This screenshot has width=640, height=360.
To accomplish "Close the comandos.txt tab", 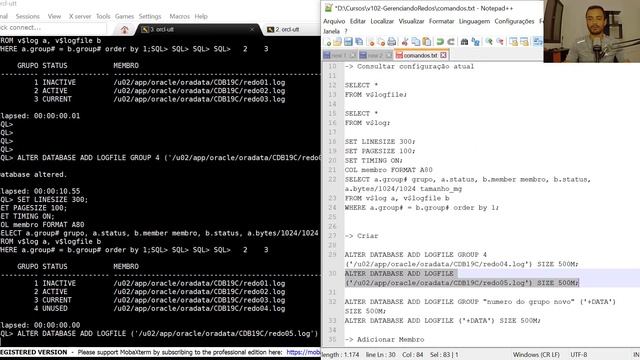I will pos(443,55).
